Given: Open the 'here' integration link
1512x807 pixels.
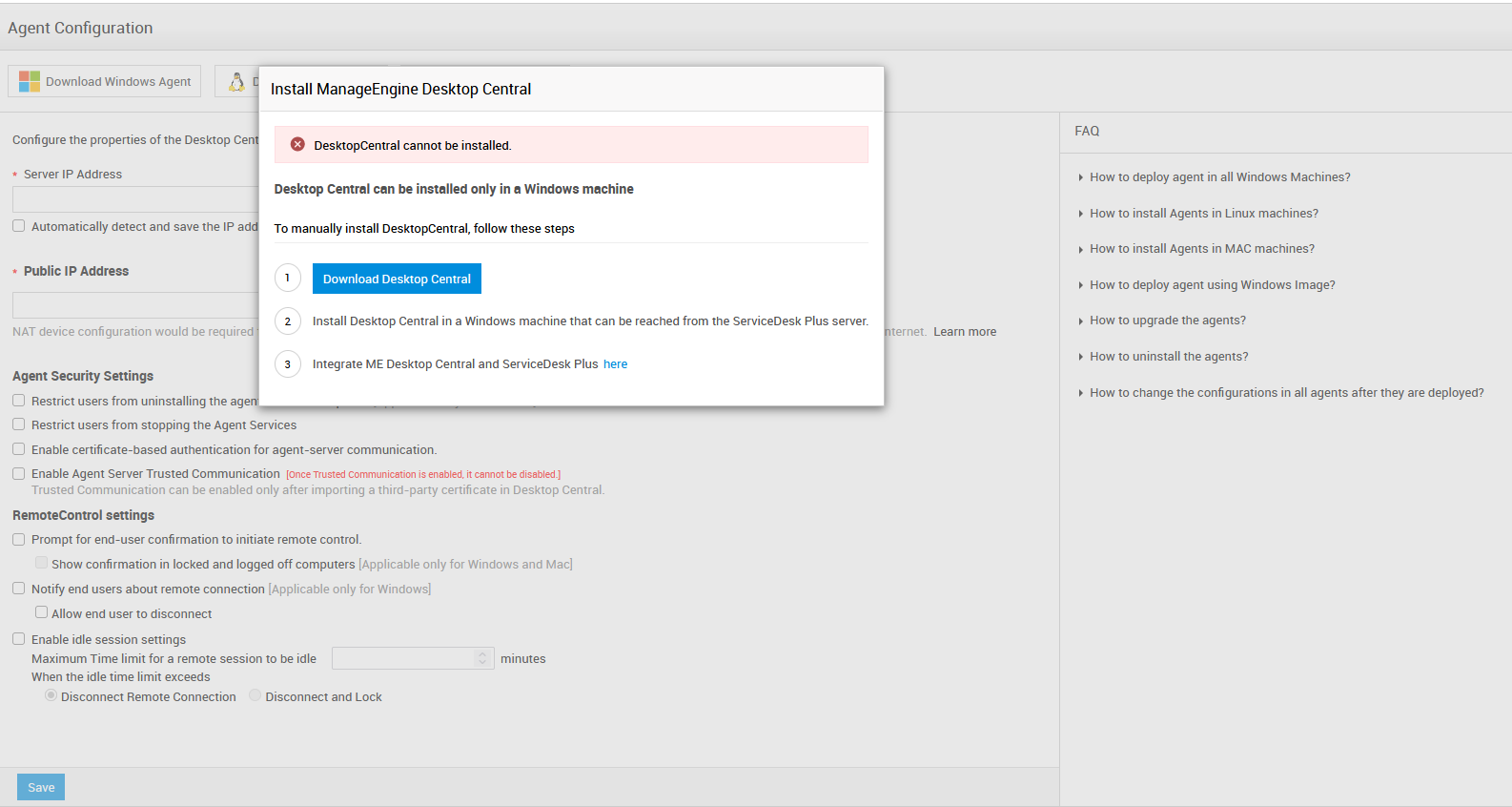Looking at the screenshot, I should (x=615, y=364).
